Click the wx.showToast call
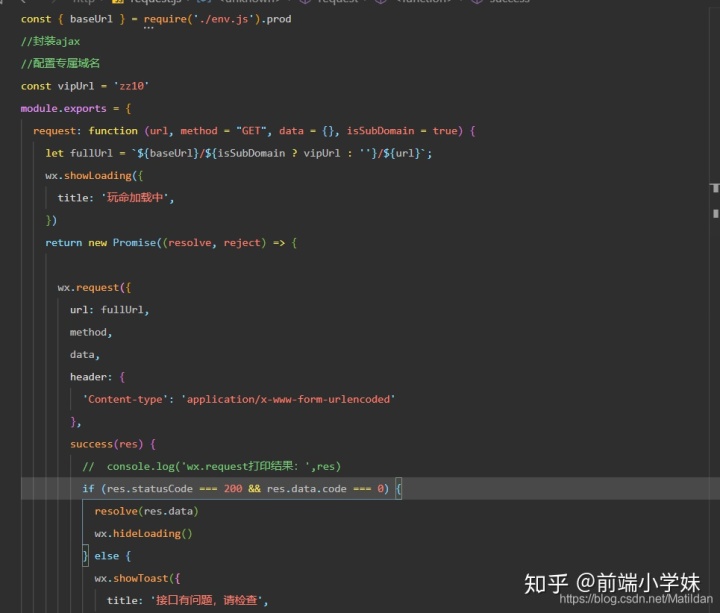This screenshot has width=720, height=613. (x=132, y=579)
